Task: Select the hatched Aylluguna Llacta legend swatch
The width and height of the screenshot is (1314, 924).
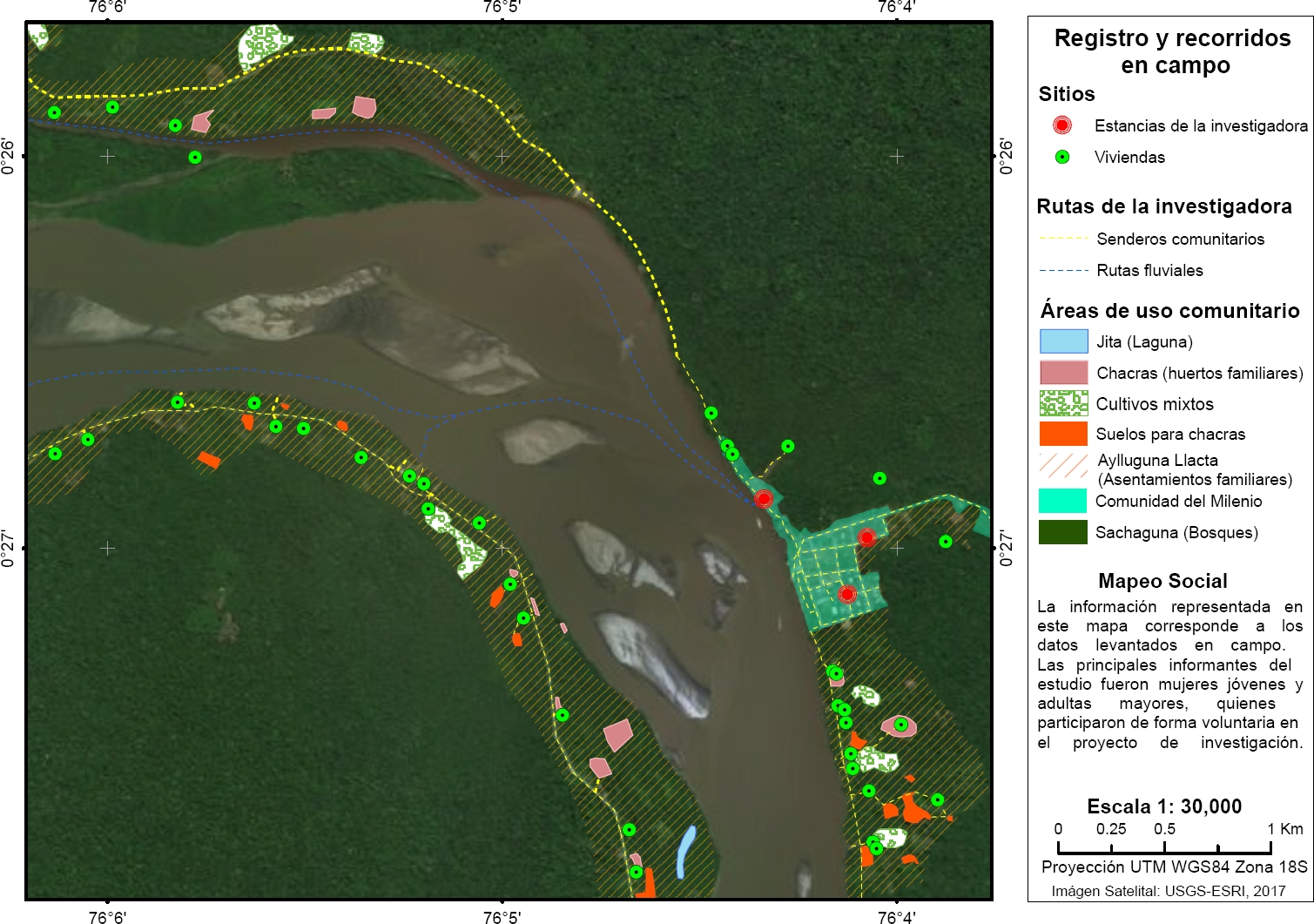Action: [1063, 465]
